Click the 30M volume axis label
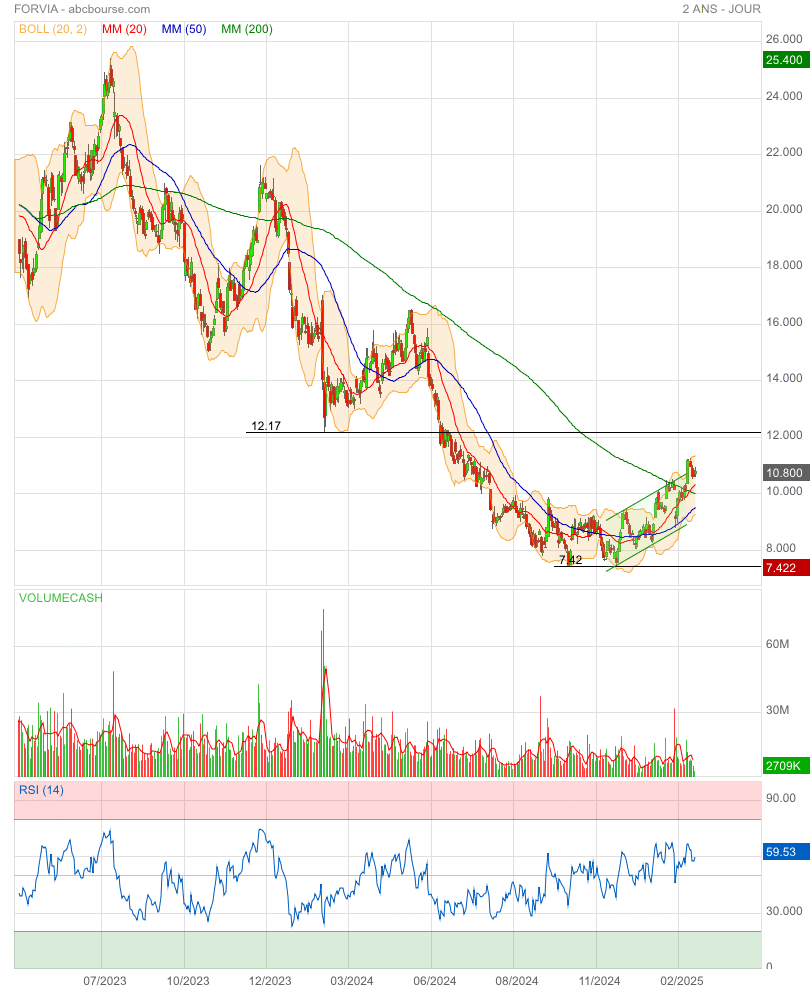This screenshot has width=810, height=991. tap(777, 710)
